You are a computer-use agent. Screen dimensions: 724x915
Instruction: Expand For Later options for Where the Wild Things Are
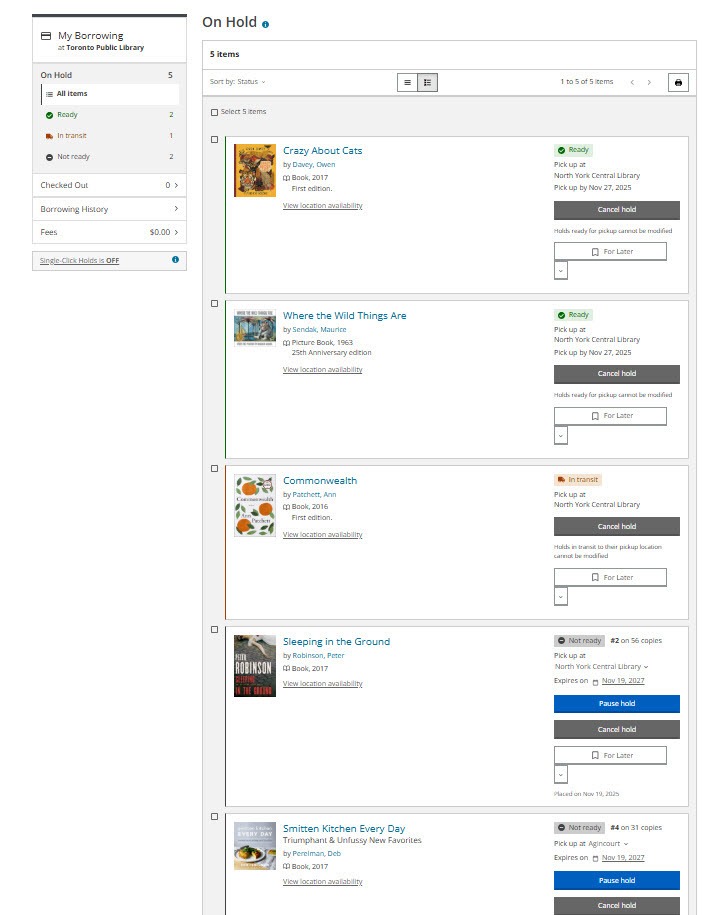pos(561,435)
